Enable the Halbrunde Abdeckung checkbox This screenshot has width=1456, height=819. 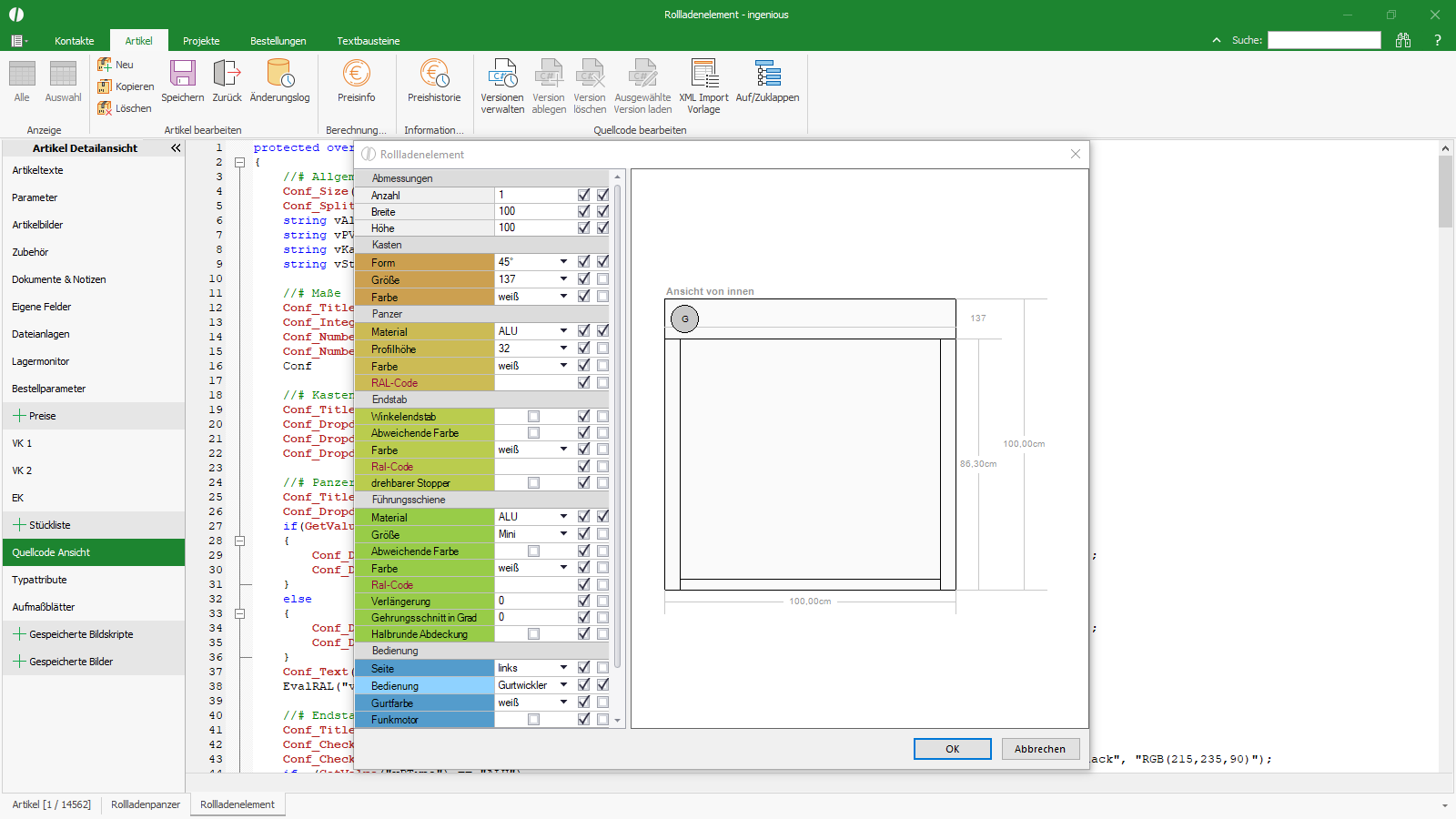pyautogui.click(x=534, y=634)
